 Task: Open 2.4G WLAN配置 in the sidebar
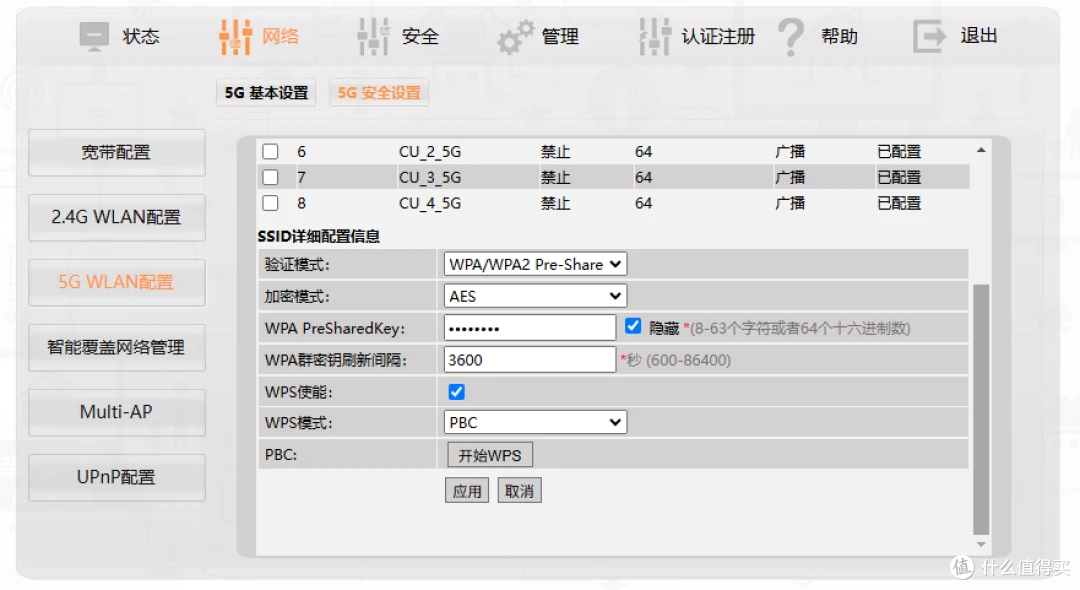click(x=116, y=218)
